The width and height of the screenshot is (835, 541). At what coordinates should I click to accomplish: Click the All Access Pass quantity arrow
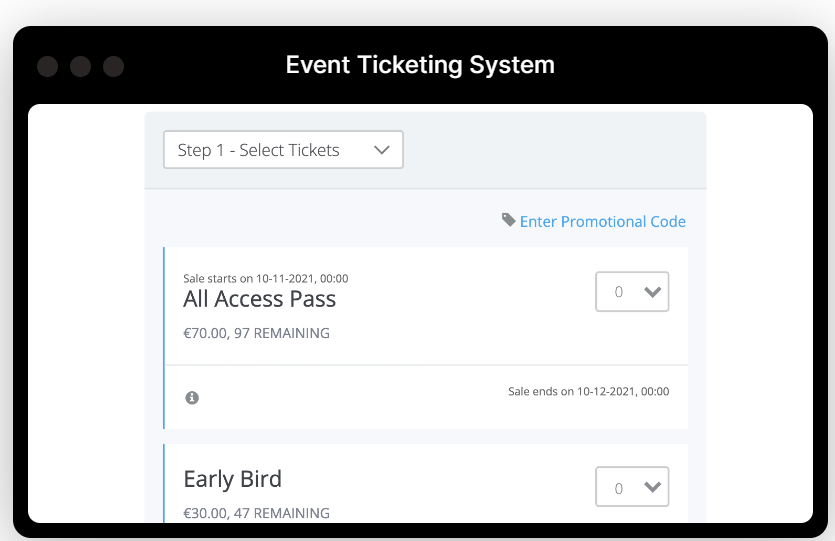click(653, 292)
